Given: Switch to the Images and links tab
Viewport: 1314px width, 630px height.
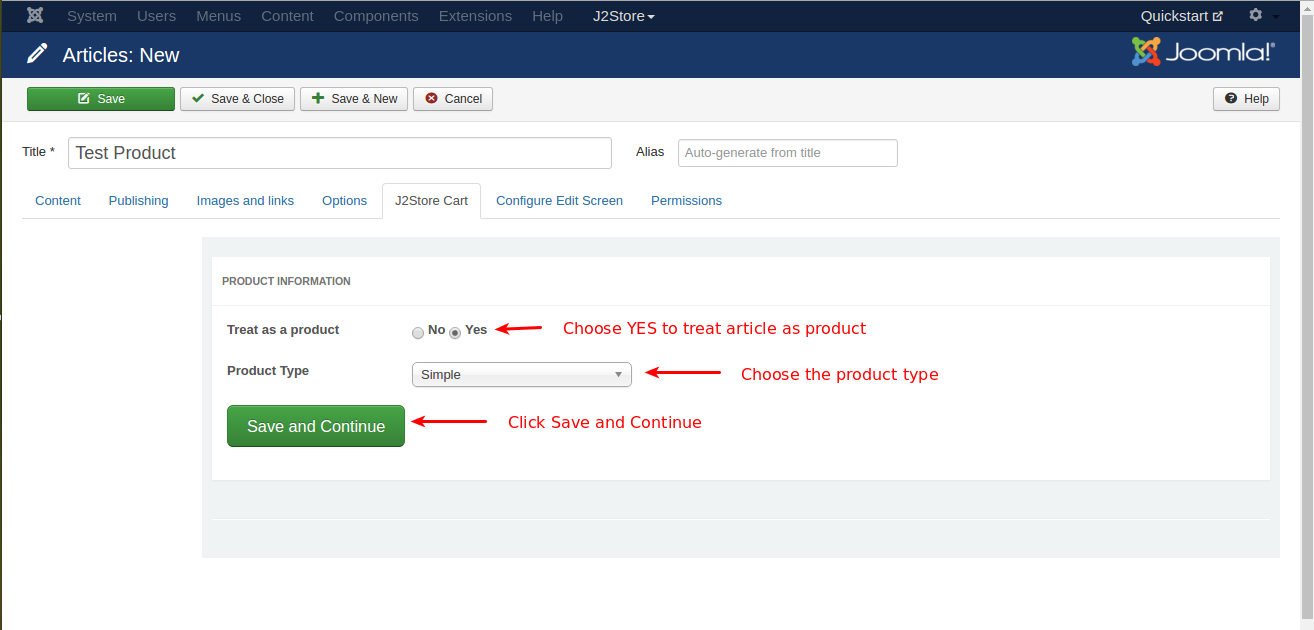Looking at the screenshot, I should (245, 201).
